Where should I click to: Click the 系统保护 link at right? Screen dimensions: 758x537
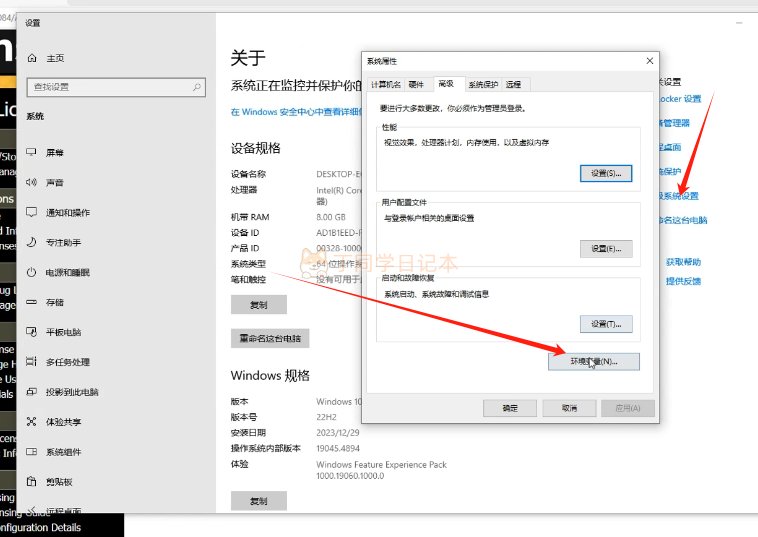[670, 171]
